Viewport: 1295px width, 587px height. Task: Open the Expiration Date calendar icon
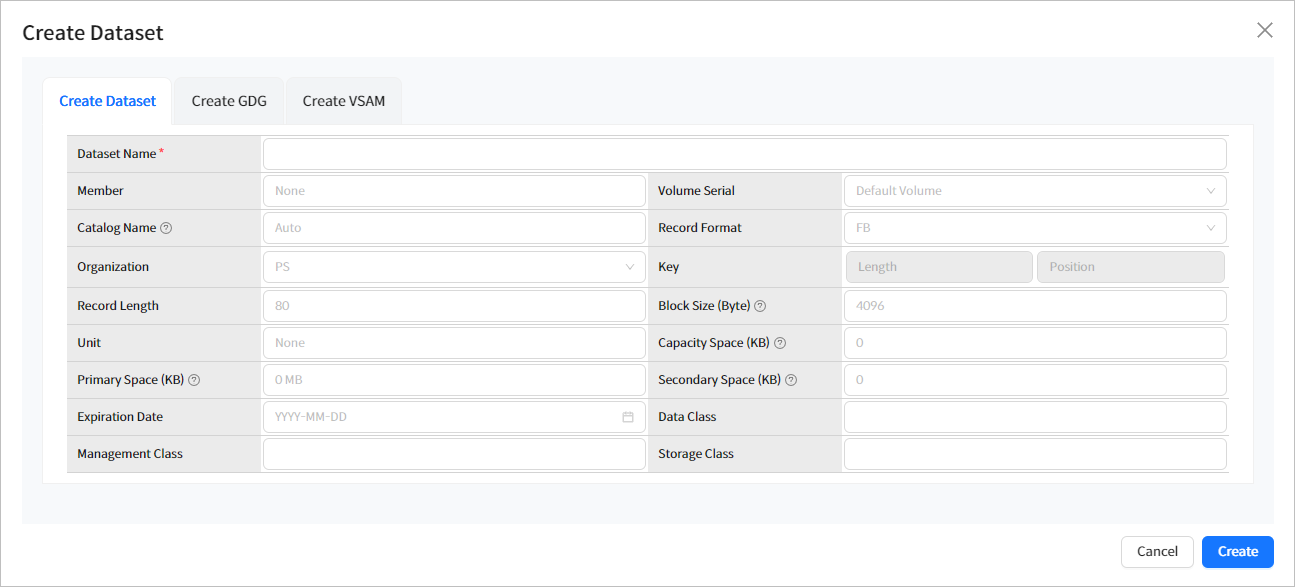tap(630, 416)
